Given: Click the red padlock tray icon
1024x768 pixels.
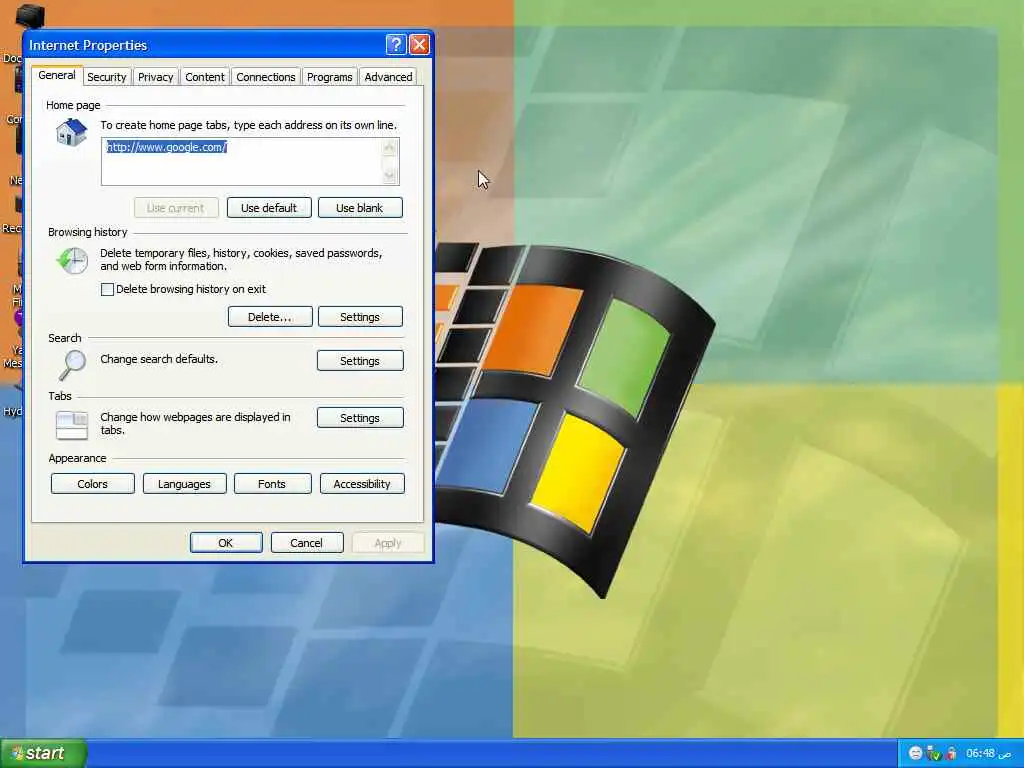Looking at the screenshot, I should [x=952, y=753].
